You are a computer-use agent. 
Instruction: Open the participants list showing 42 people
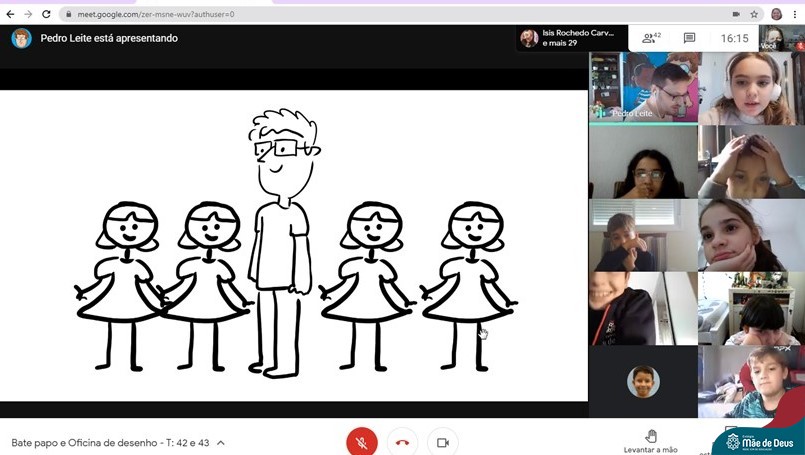651,38
